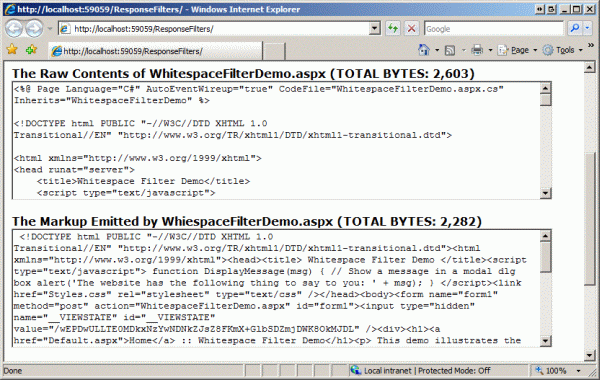The width and height of the screenshot is (600, 380).
Task: Open the Tools menu
Action: (x=562, y=50)
